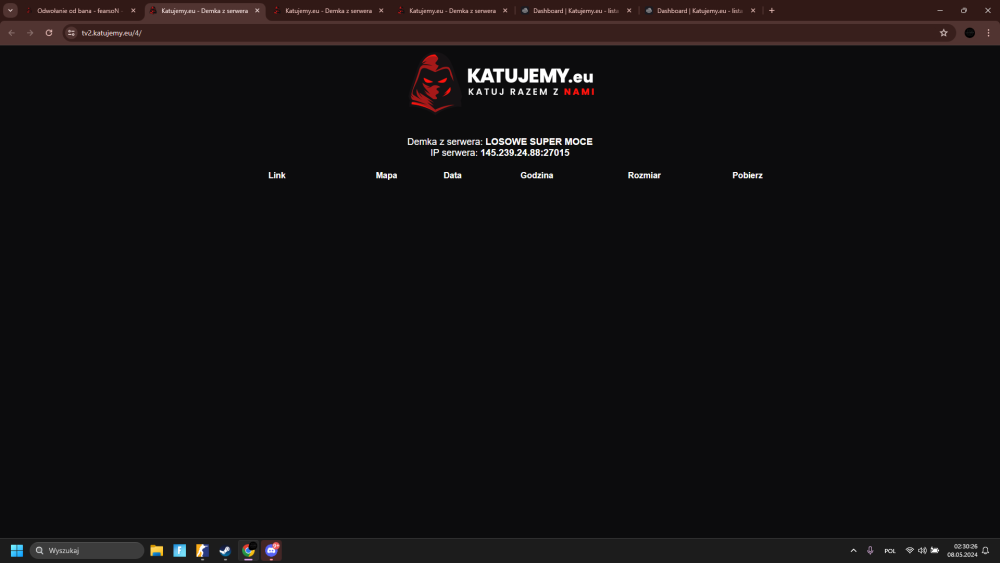Screen dimensions: 1000x563
Task: Reload the current page
Action: pyautogui.click(x=49, y=33)
